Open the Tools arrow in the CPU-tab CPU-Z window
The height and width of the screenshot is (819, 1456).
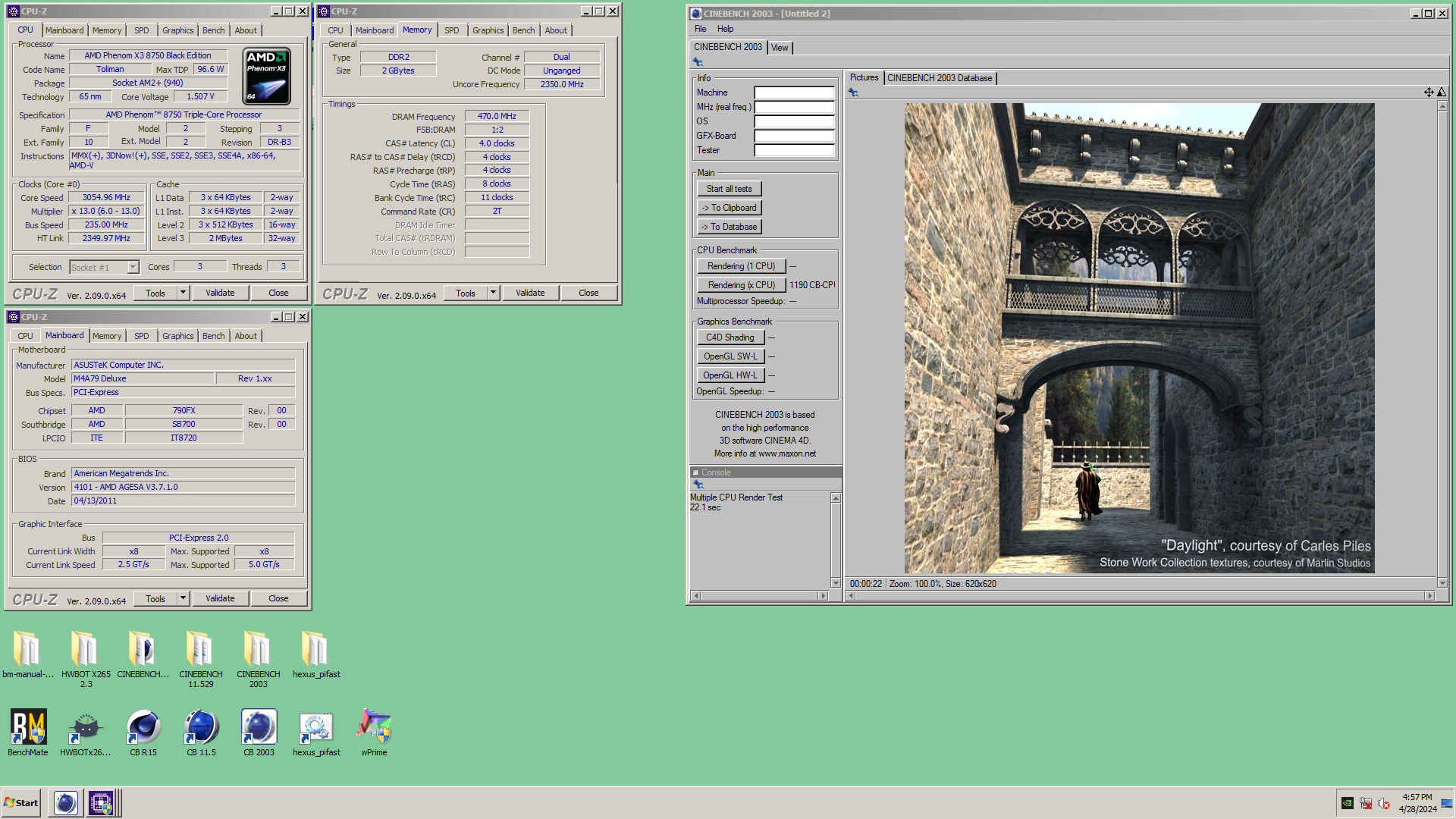pos(183,293)
